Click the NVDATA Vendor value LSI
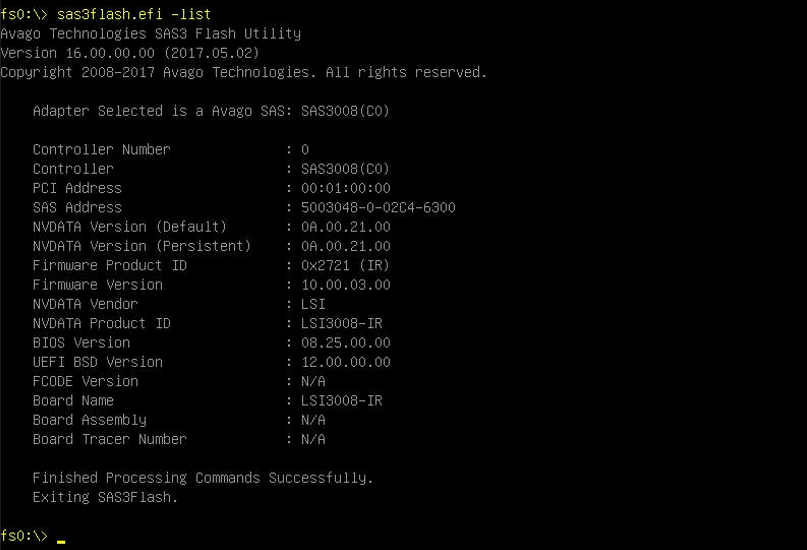The width and height of the screenshot is (807, 550). point(313,304)
